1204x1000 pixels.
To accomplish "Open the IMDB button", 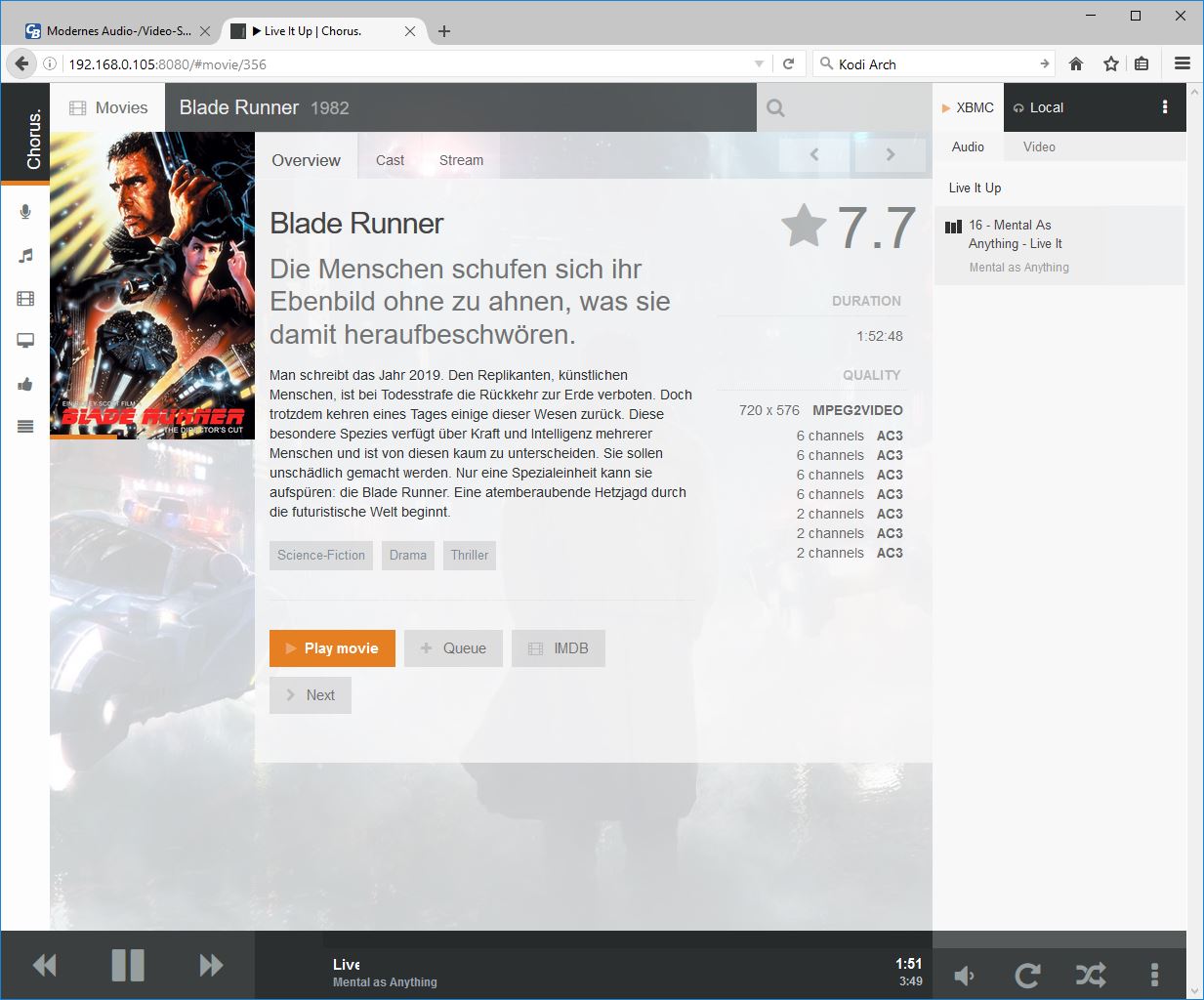I will point(559,648).
